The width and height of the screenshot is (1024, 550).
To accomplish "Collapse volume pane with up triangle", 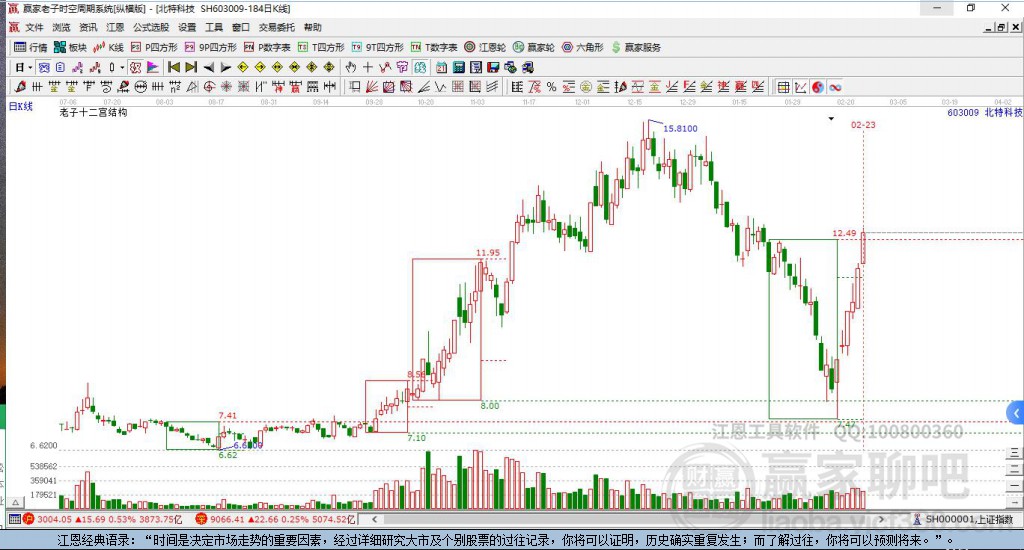I will pyautogui.click(x=16, y=502).
